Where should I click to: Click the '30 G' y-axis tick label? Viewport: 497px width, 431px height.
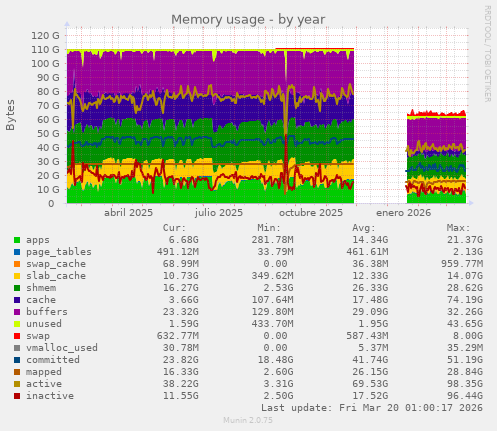pos(48,161)
